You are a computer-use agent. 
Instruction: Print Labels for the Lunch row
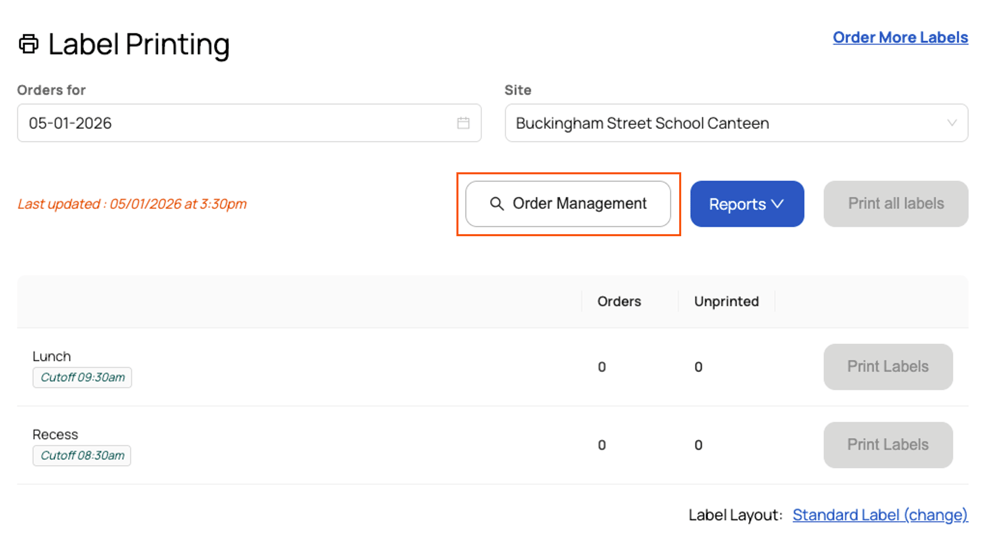coord(888,367)
